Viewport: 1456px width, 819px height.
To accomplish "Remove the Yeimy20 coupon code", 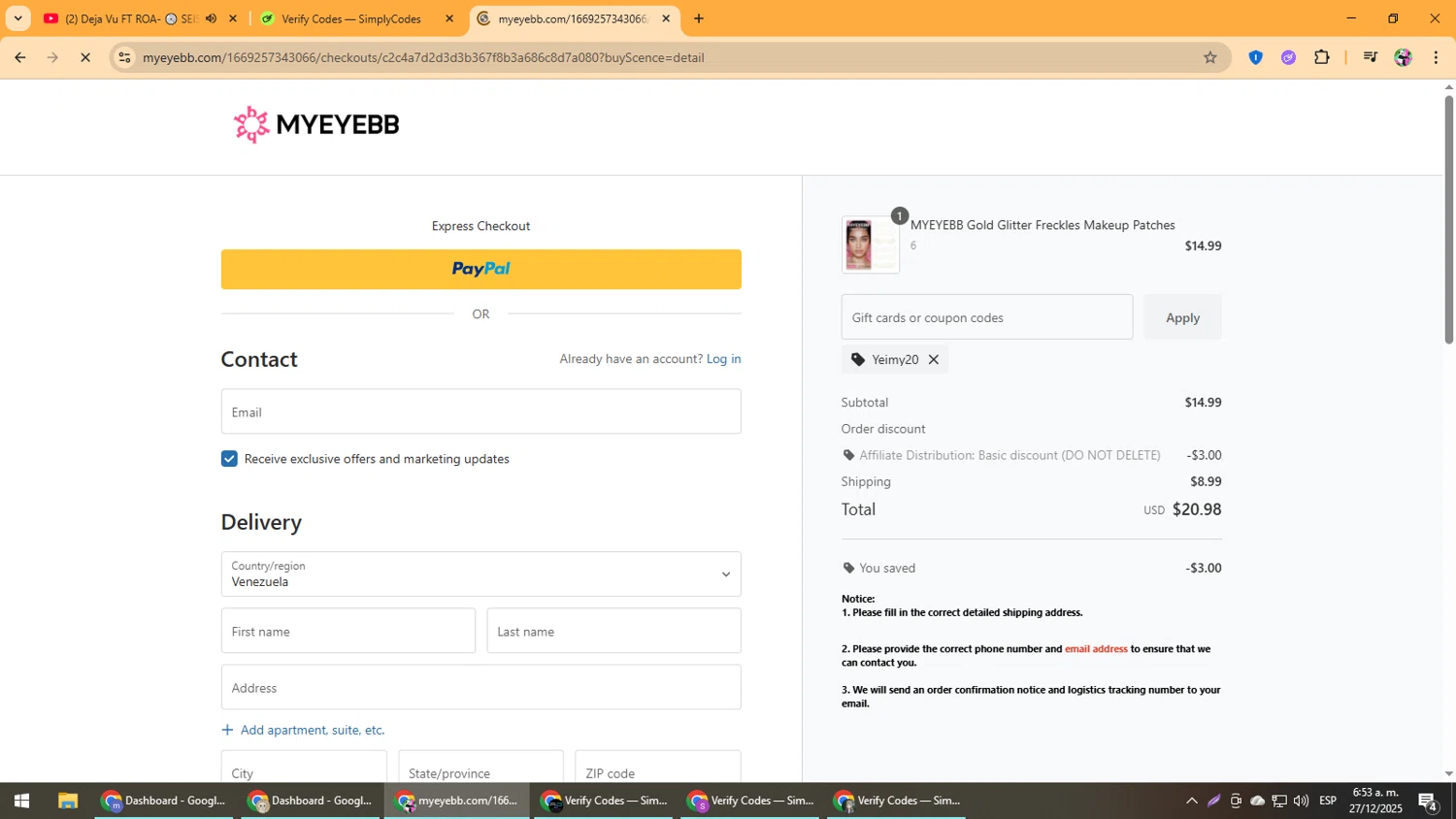I will tap(934, 359).
